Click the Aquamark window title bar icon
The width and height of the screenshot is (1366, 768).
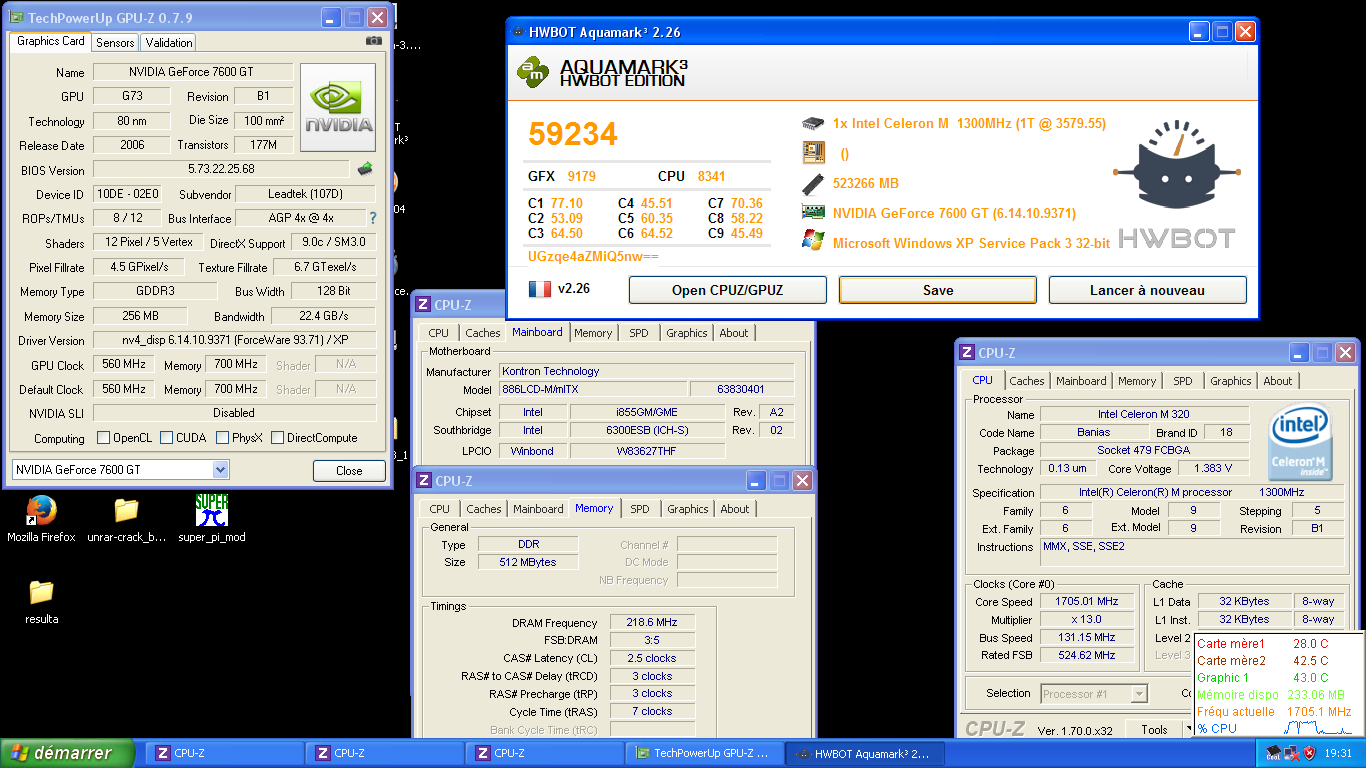tap(518, 32)
